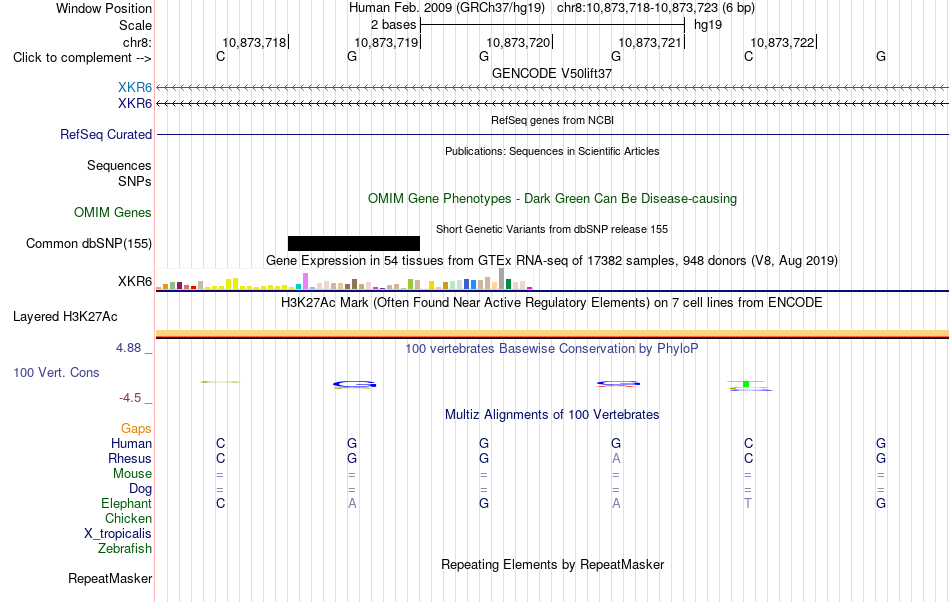The height and width of the screenshot is (602, 950).
Task: Click the GTEx Gene Expression track title
Action: [552, 260]
